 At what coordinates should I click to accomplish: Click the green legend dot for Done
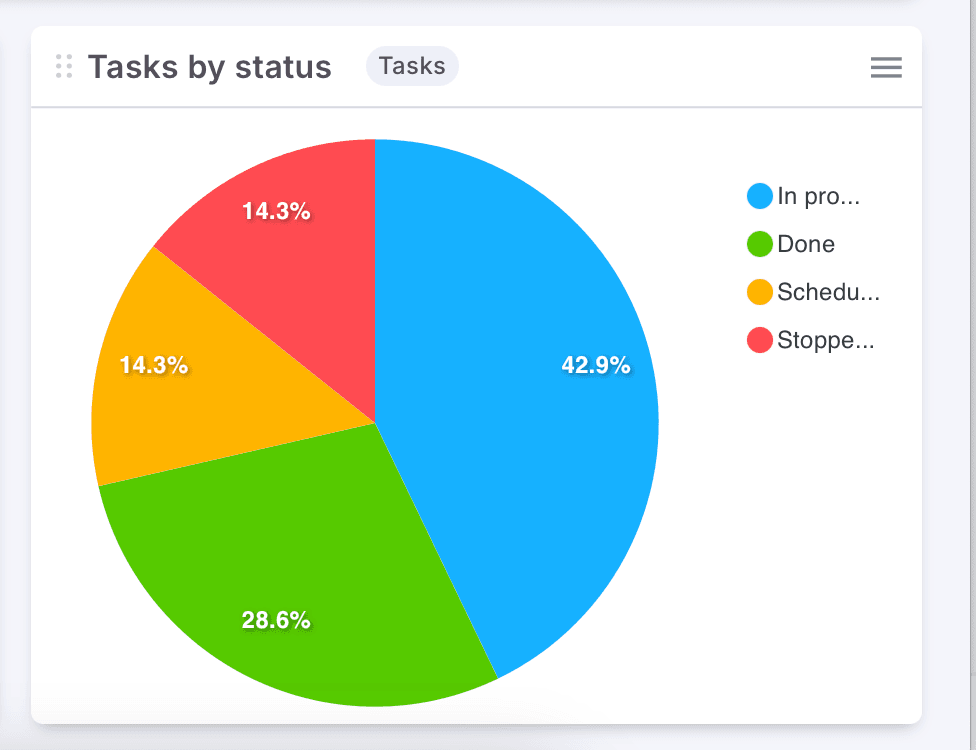pos(760,244)
